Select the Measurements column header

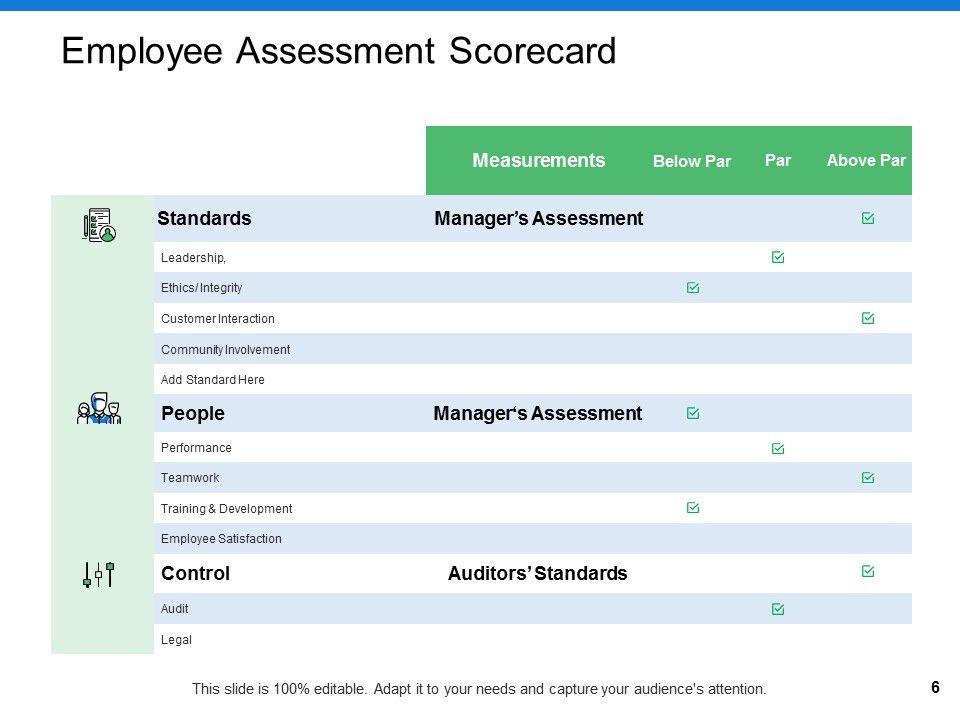(x=538, y=160)
